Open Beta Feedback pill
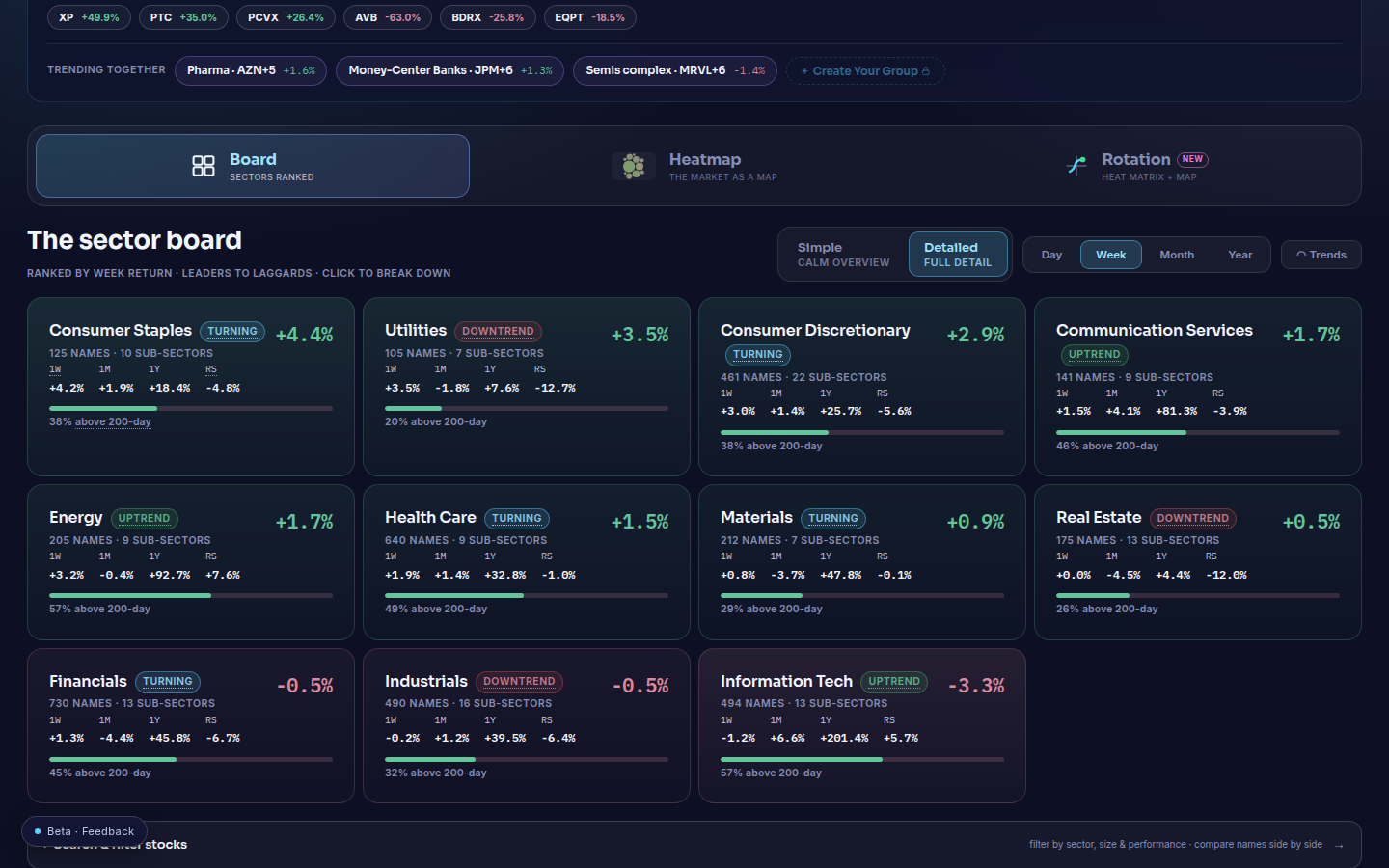The height and width of the screenshot is (868, 1389). [84, 831]
